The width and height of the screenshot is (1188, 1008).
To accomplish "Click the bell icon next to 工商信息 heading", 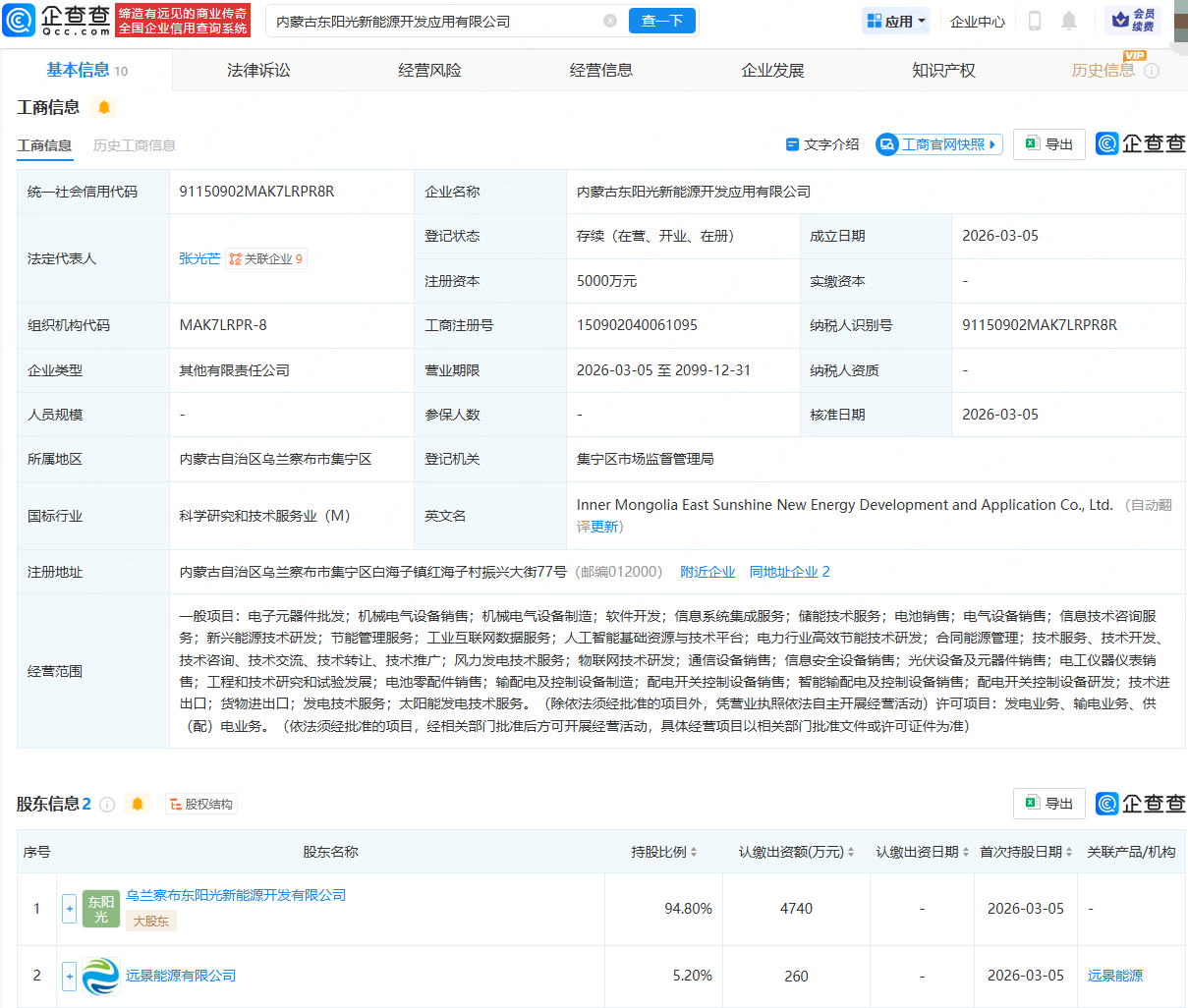I will click(104, 106).
